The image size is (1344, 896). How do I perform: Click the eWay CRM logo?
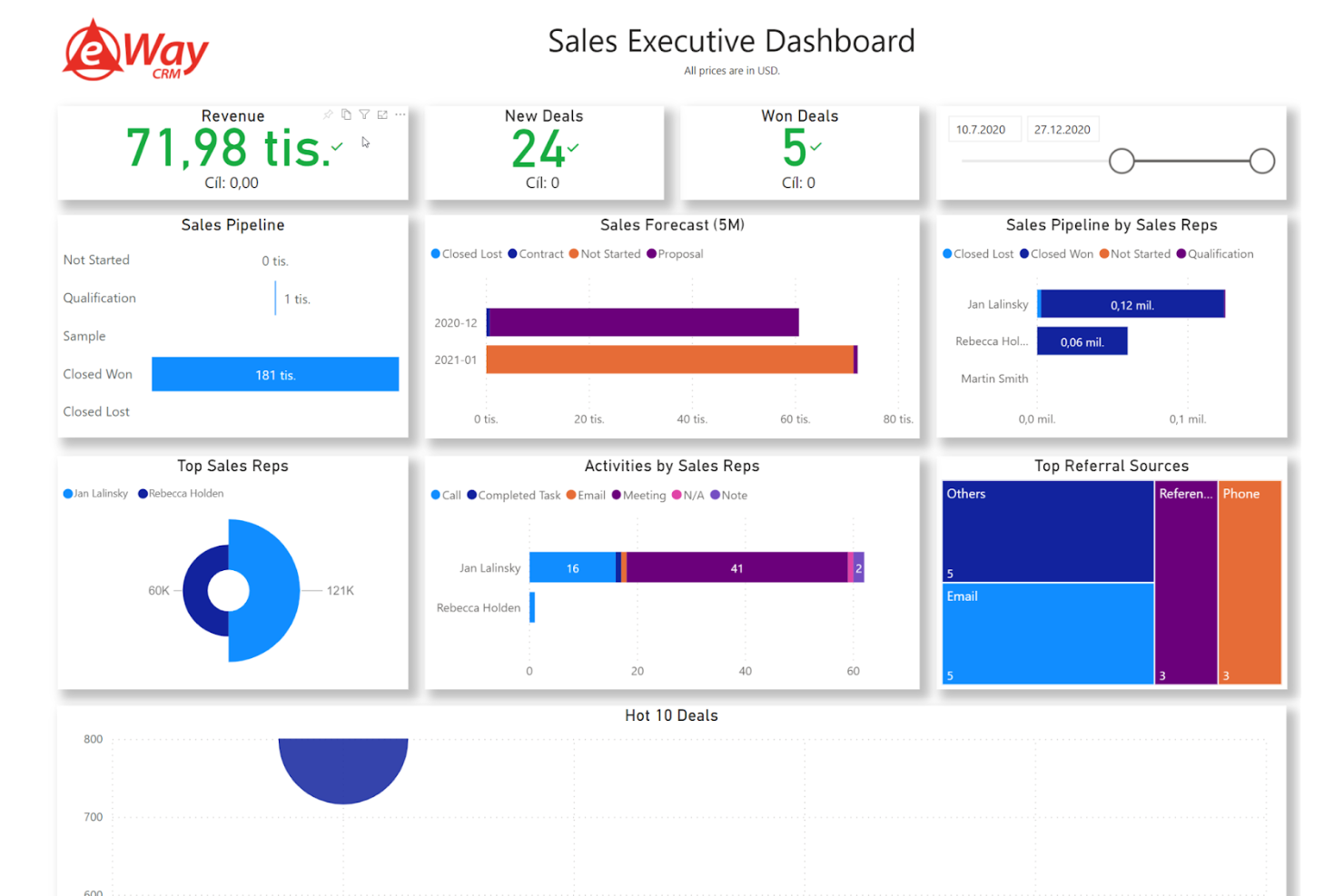pyautogui.click(x=135, y=50)
